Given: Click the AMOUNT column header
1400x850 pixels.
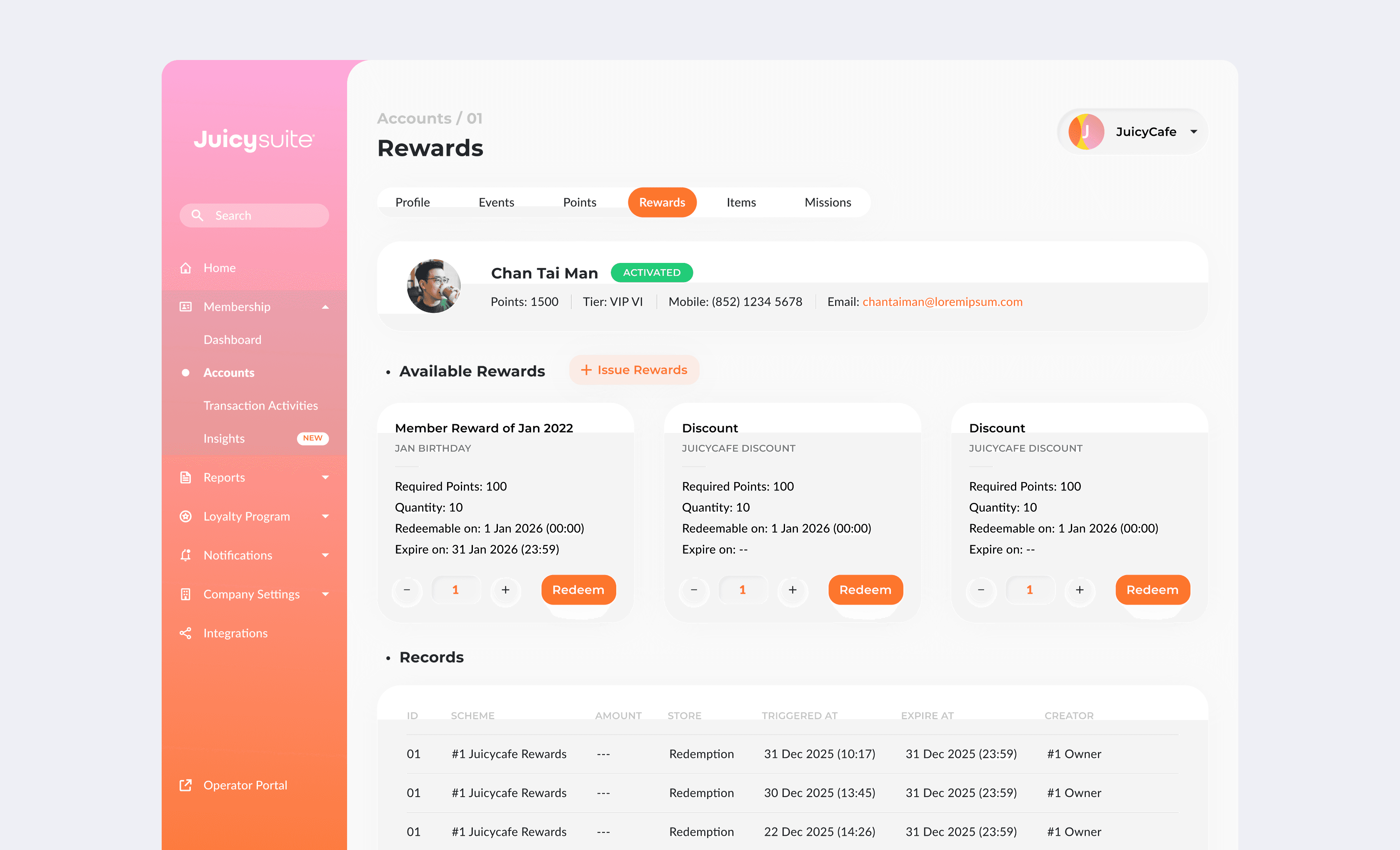Looking at the screenshot, I should click(618, 716).
